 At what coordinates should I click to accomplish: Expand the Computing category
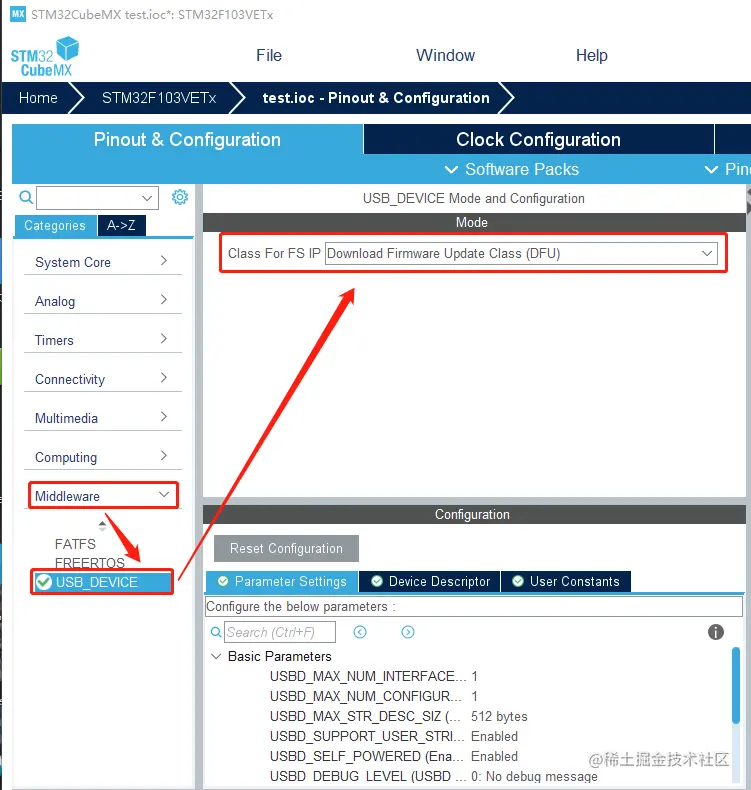[x=102, y=457]
